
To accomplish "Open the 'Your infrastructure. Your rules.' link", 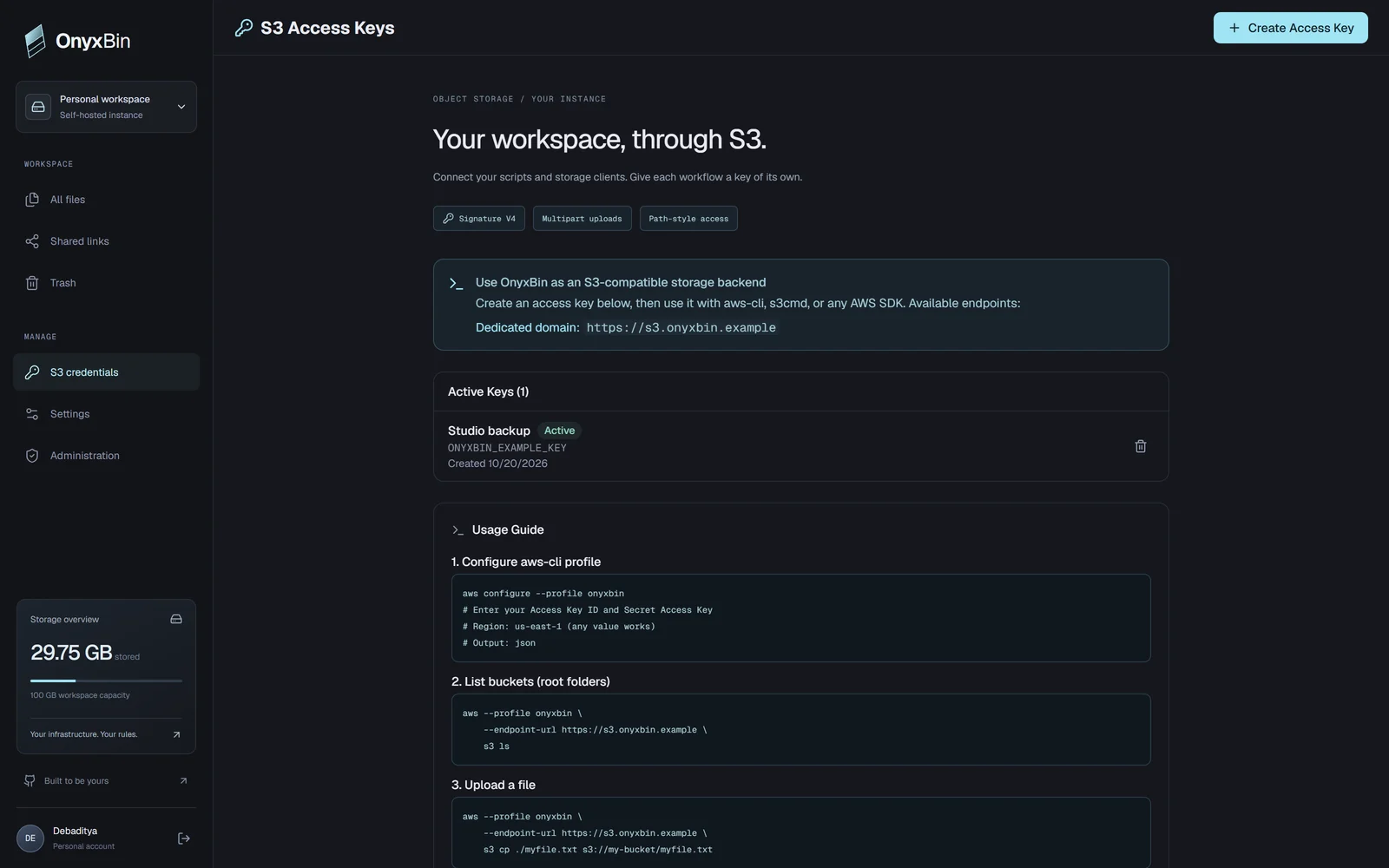I will [106, 734].
